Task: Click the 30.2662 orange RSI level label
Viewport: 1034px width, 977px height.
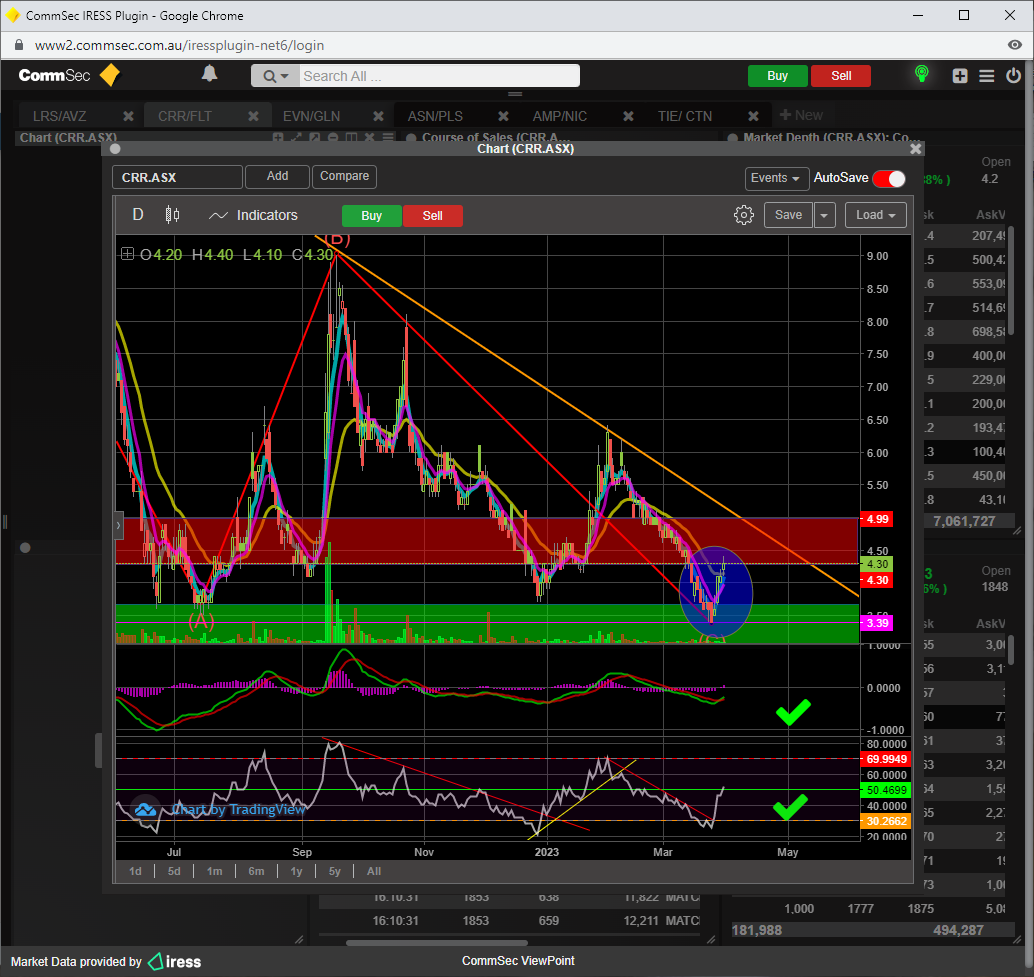Action: 886,821
